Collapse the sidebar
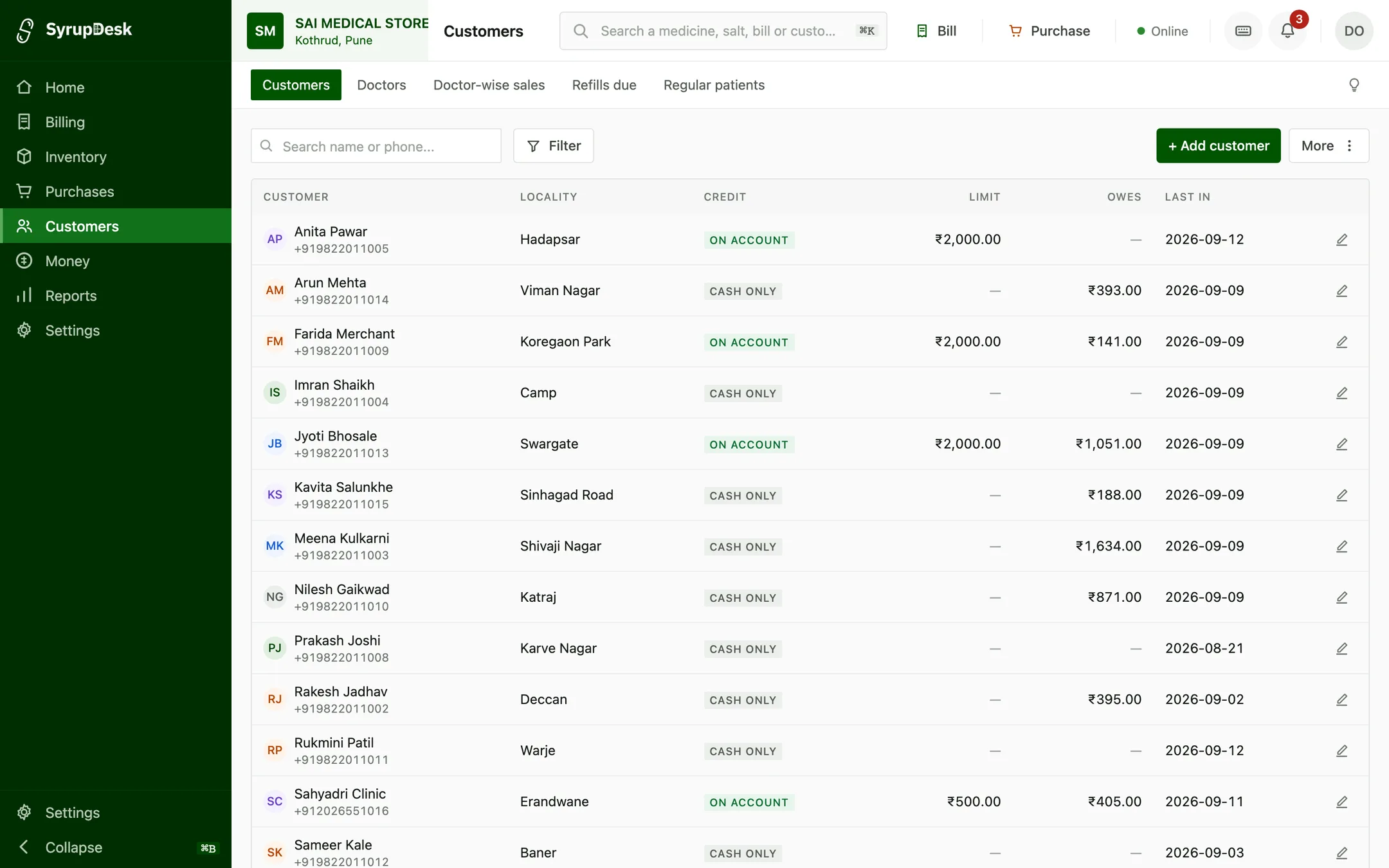The image size is (1389, 868). pos(116,847)
